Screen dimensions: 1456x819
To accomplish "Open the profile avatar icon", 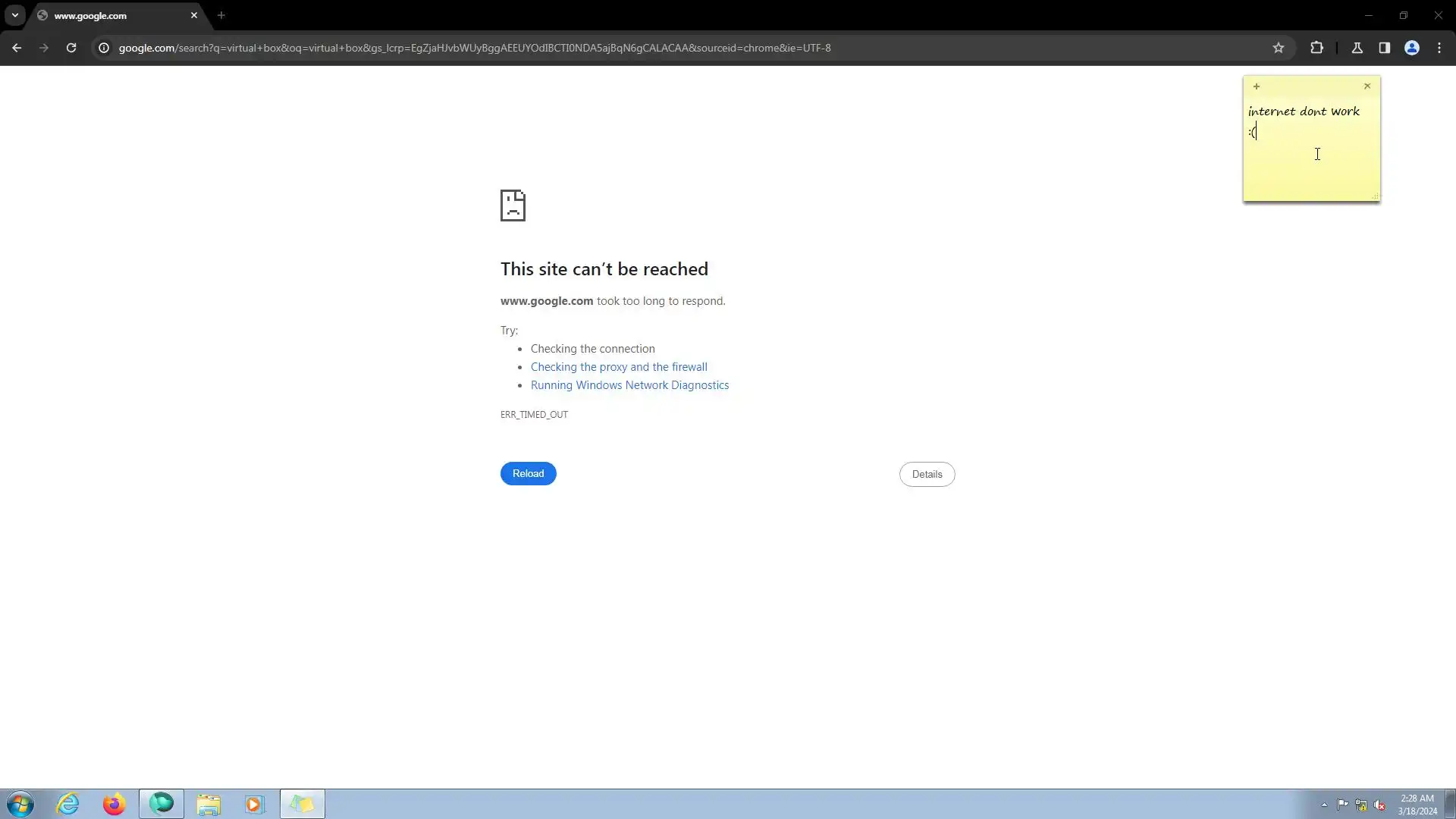I will pyautogui.click(x=1412, y=48).
